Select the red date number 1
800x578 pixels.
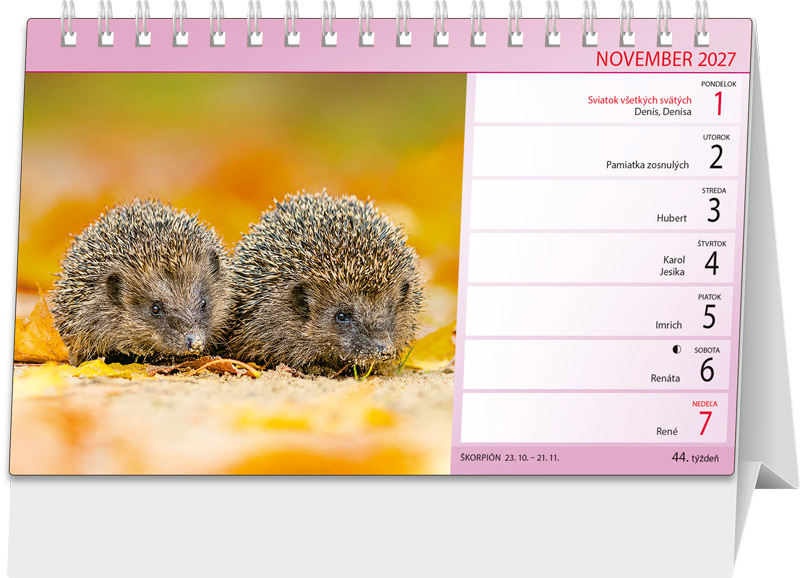point(718,104)
